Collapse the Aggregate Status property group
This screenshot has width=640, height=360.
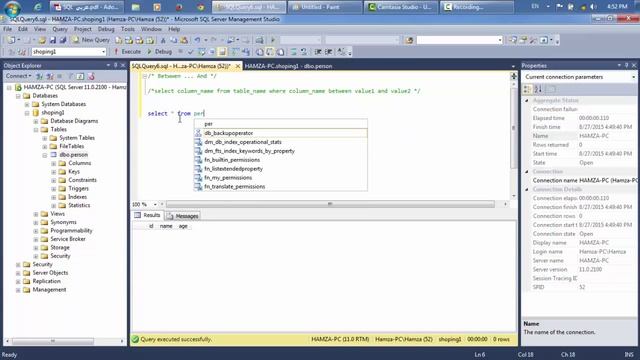[527, 100]
